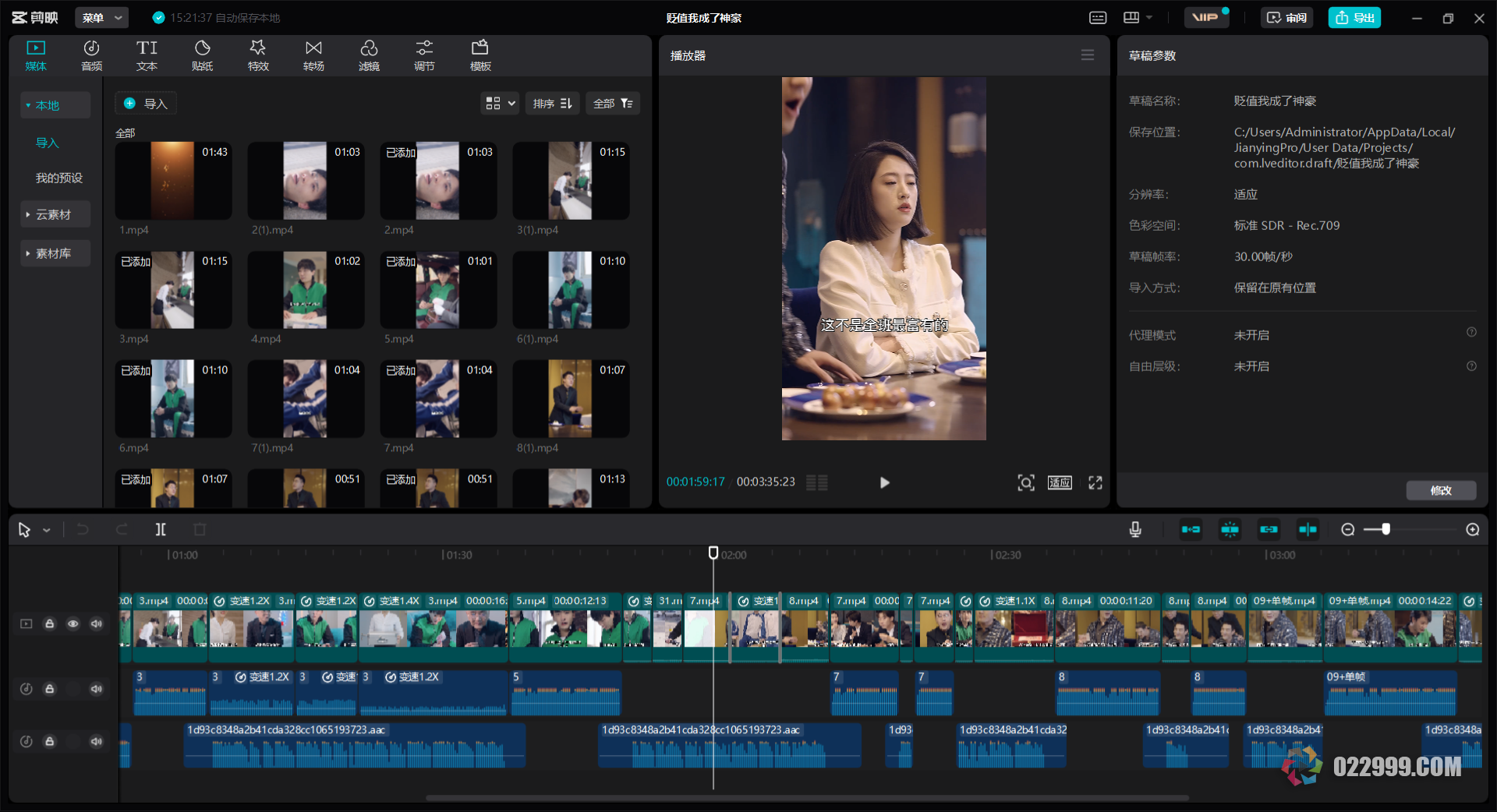
Task: Select the 媒体 media tab
Action: point(36,56)
